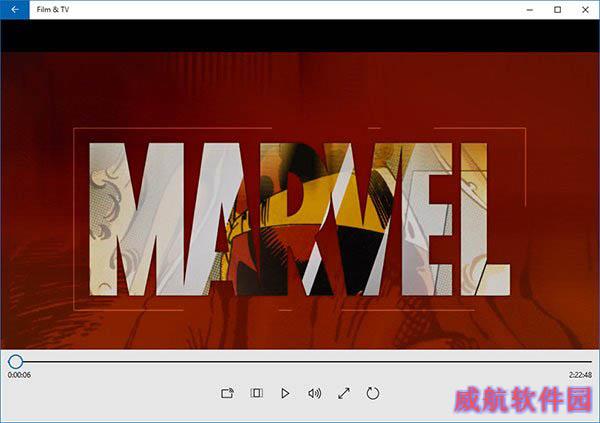Viewport: 600px width, 423px height.
Task: Maximize the Film & TV window
Action: click(x=558, y=10)
